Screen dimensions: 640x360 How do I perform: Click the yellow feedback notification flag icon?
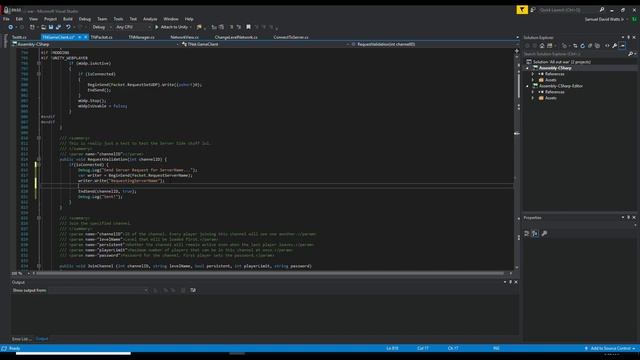click(522, 10)
